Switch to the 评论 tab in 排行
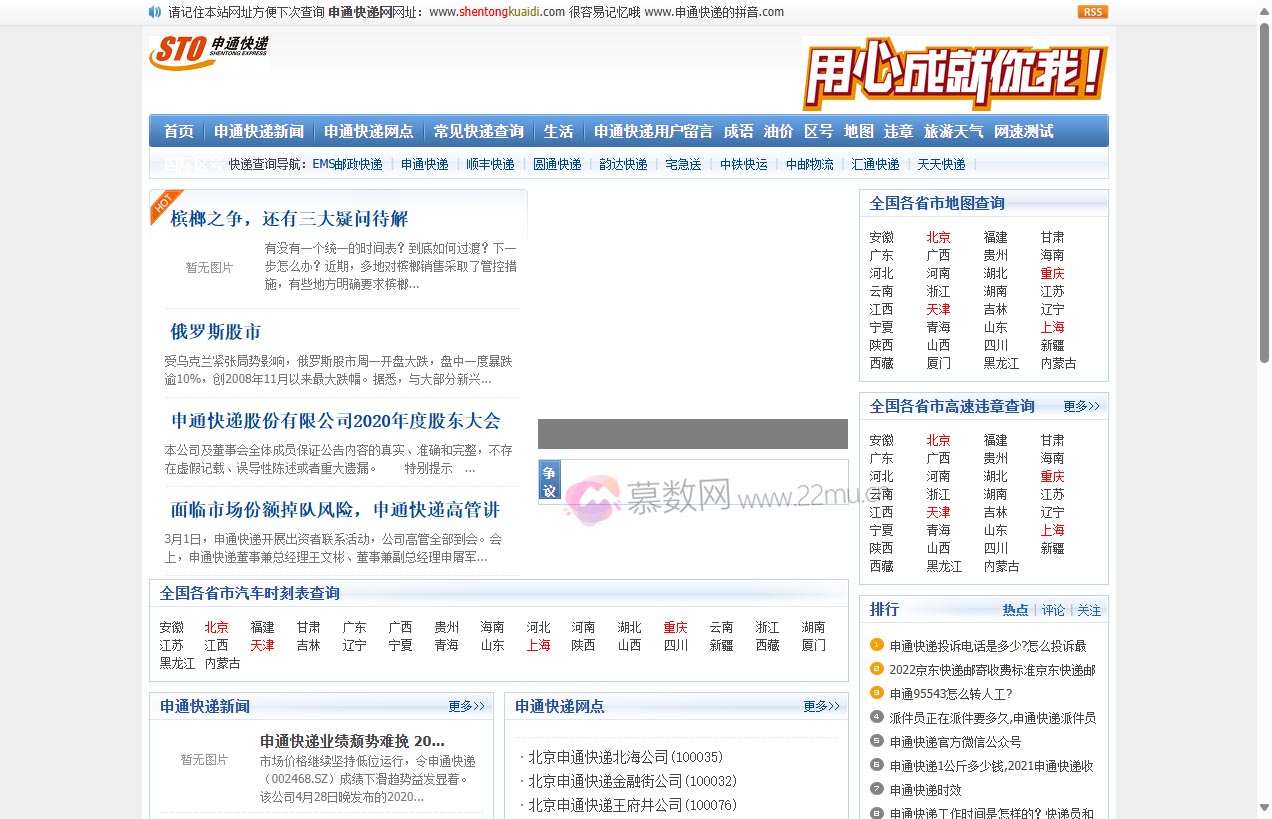1272x819 pixels. tap(1053, 609)
